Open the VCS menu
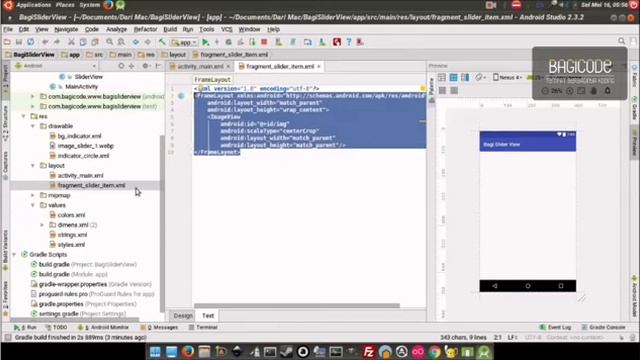Viewport: 640px width, 360px height. 227,29
